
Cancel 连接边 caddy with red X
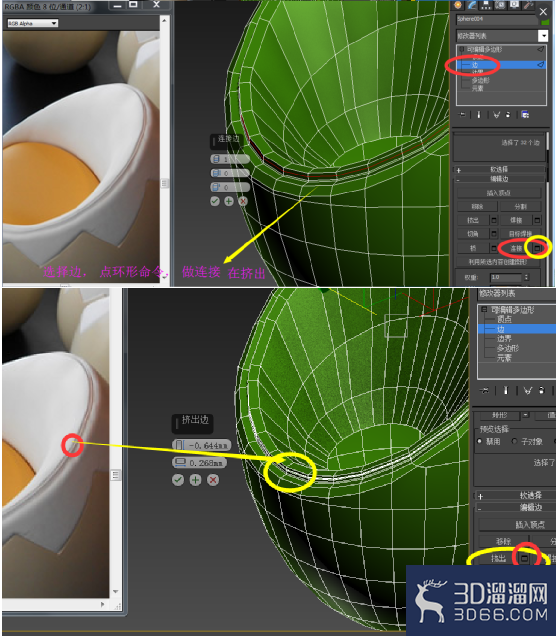point(243,201)
